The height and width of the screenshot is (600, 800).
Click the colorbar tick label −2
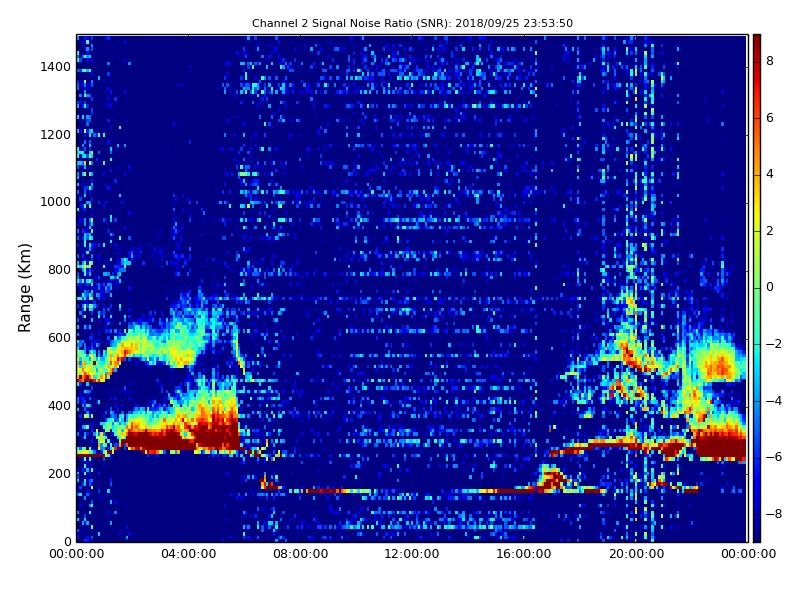tap(774, 344)
